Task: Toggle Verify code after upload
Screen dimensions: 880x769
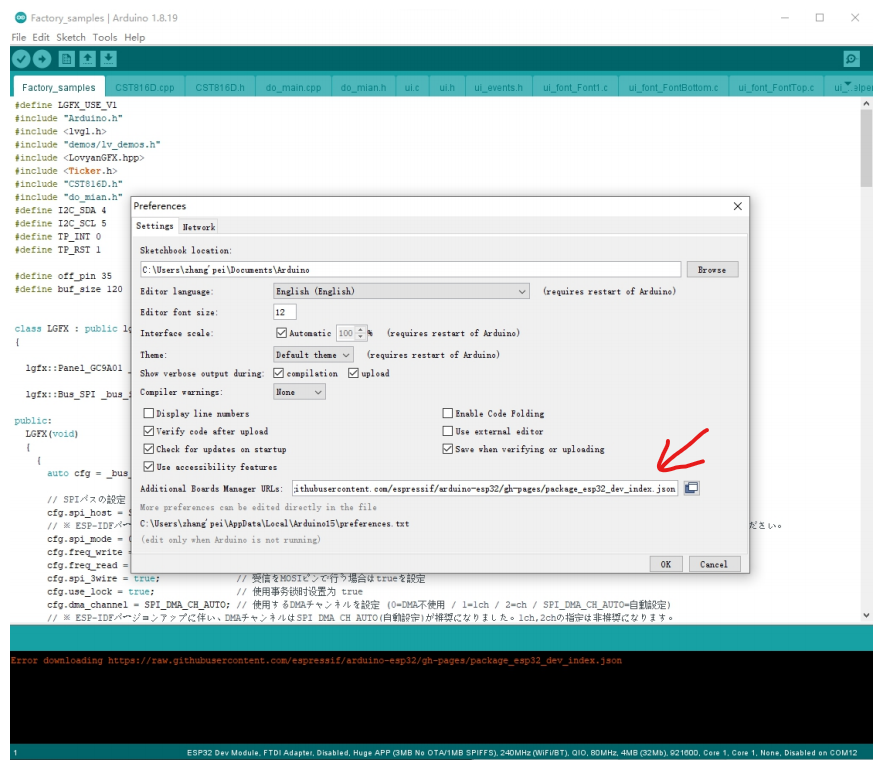Action: [149, 431]
